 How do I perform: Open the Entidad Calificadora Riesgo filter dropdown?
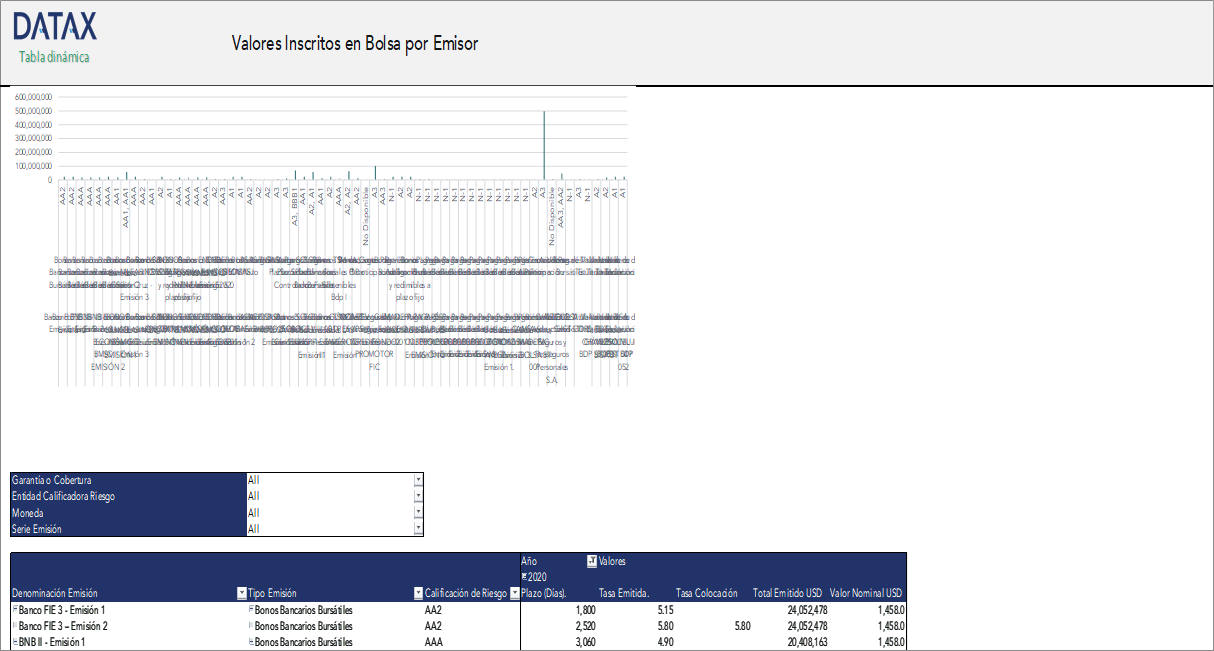[418, 496]
